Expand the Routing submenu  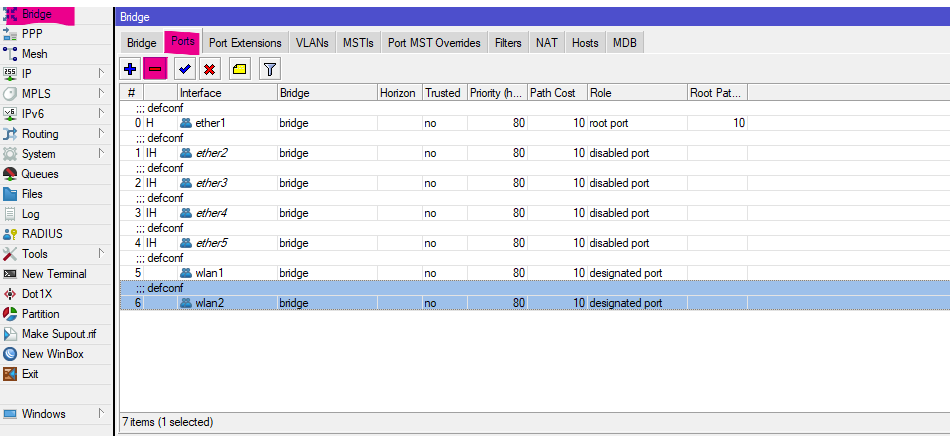[x=101, y=134]
